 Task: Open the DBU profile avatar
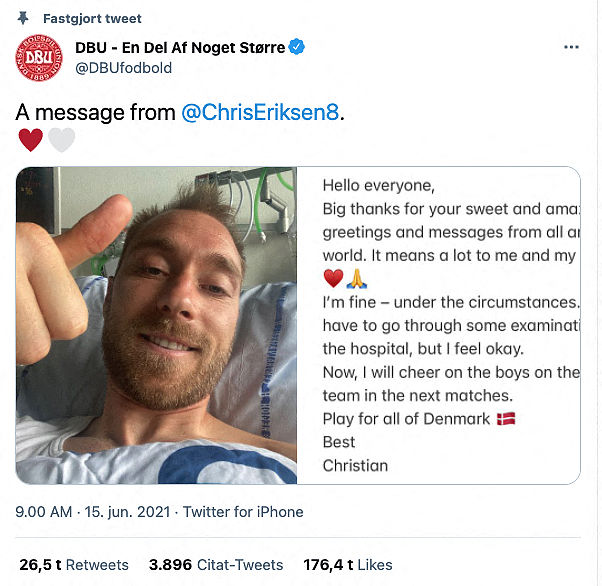point(39,58)
